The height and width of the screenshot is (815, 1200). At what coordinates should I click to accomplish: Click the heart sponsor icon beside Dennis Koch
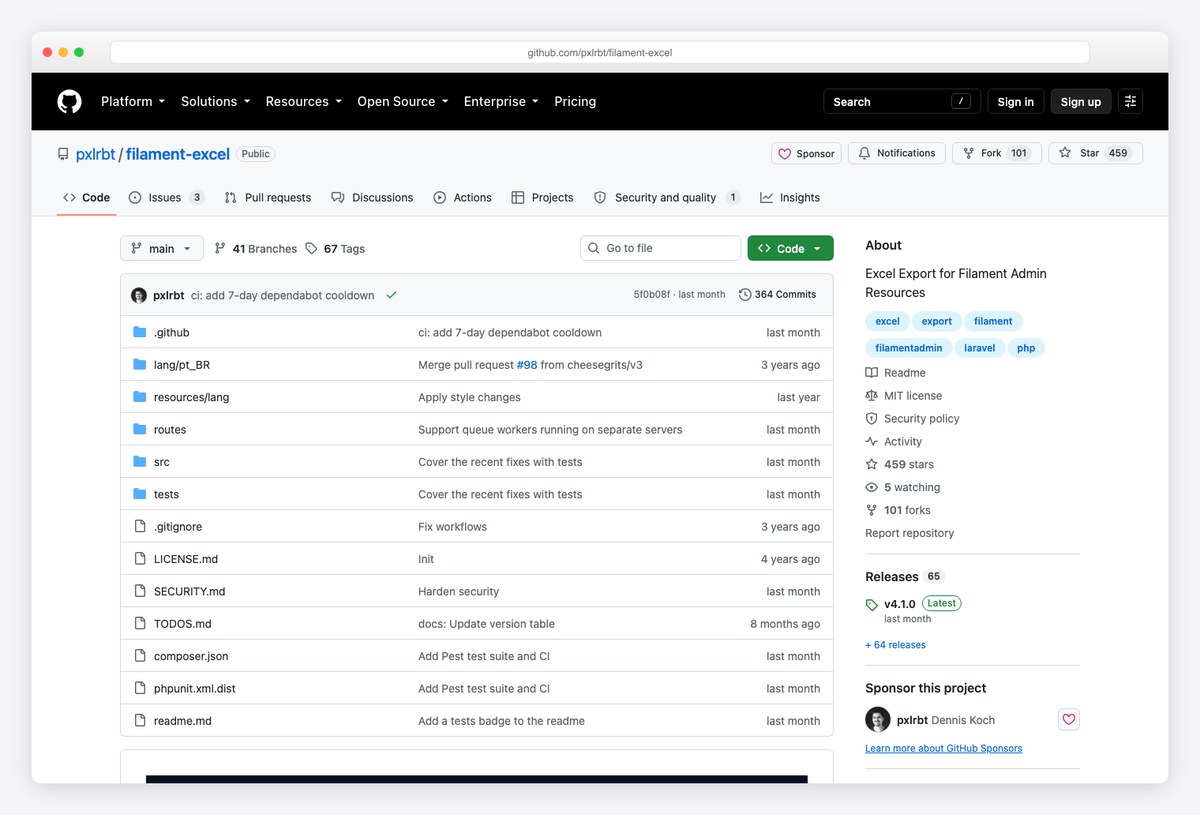[1069, 719]
